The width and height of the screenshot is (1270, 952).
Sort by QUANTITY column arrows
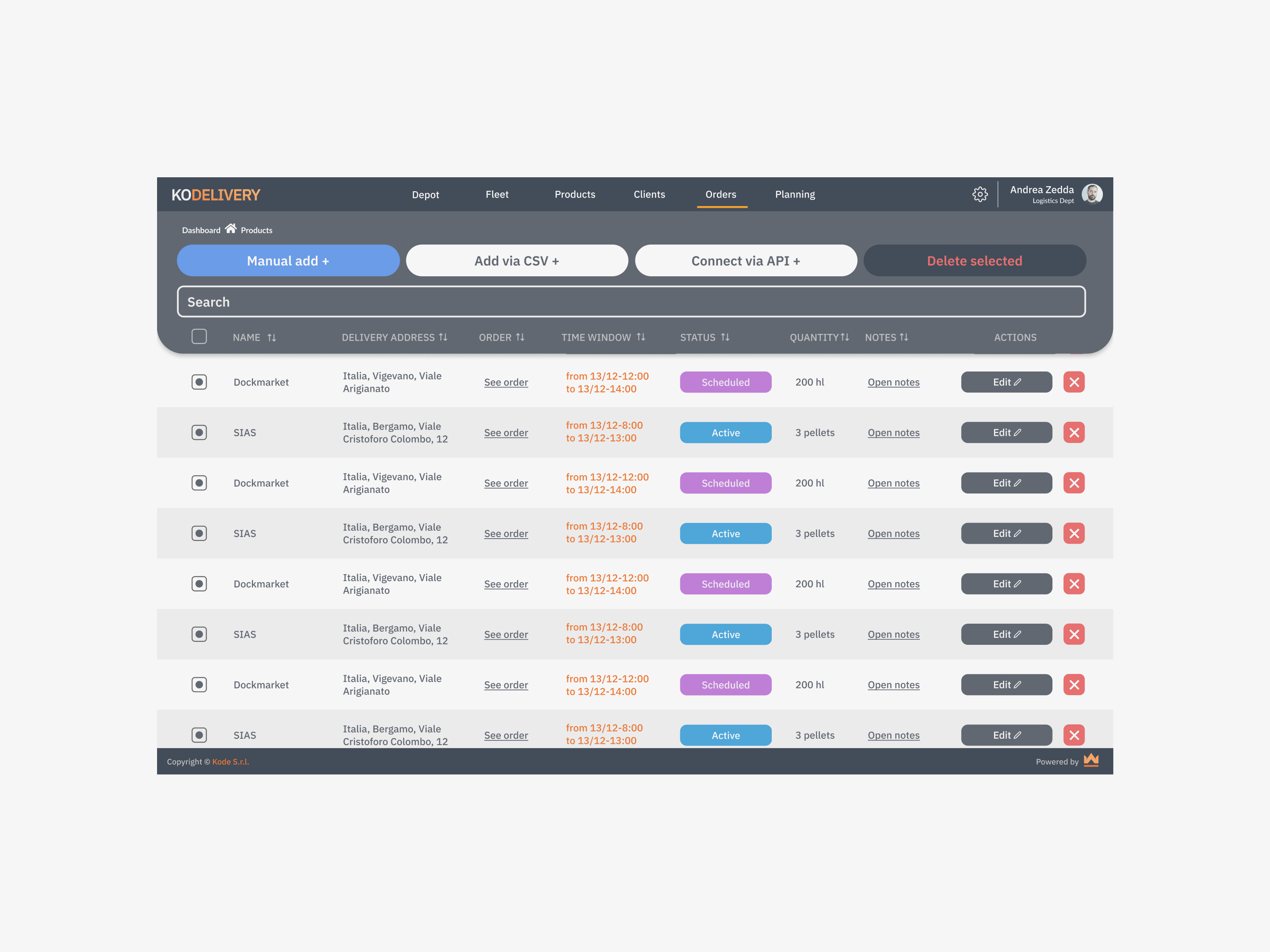pyautogui.click(x=845, y=337)
